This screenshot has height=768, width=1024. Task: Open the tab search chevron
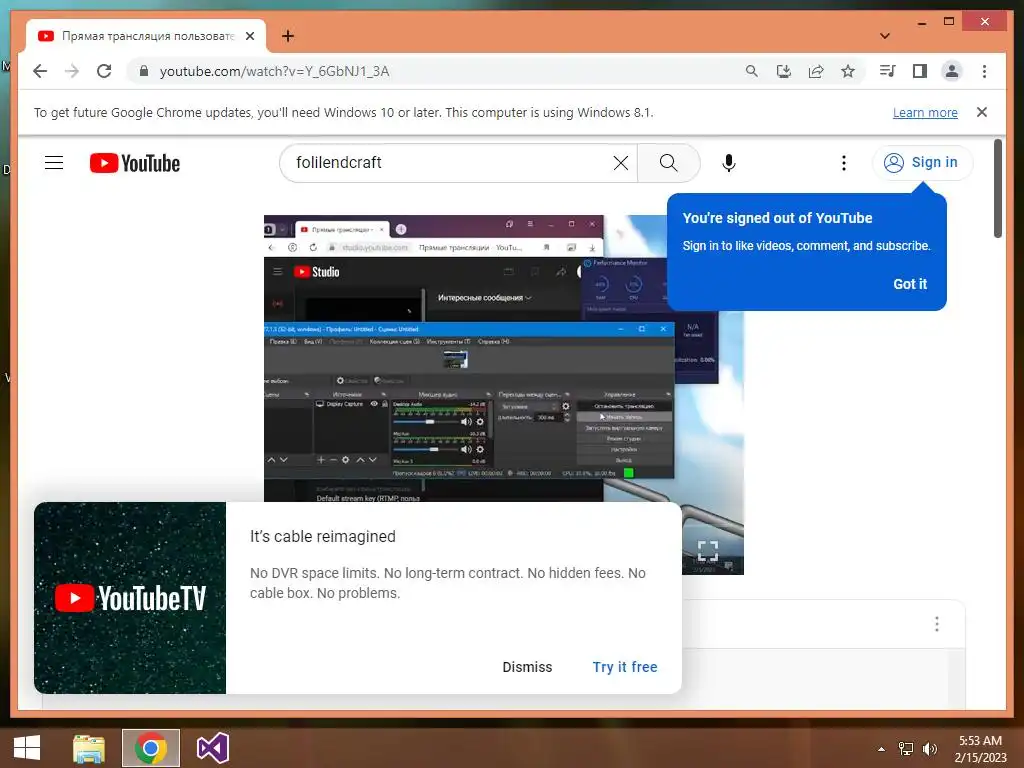pyautogui.click(x=885, y=36)
